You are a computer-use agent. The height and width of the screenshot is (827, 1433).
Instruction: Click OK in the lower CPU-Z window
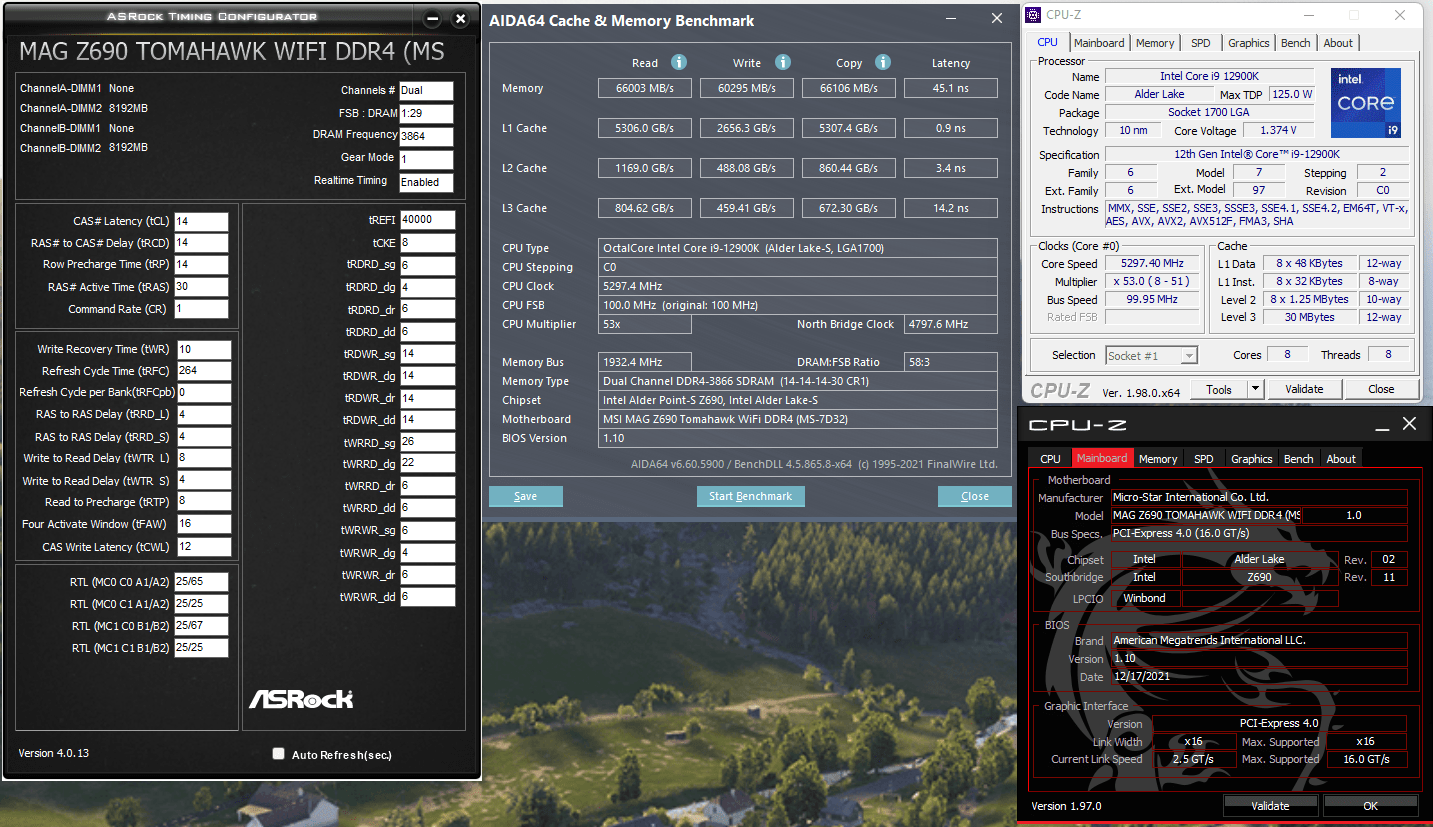pyautogui.click(x=1370, y=805)
